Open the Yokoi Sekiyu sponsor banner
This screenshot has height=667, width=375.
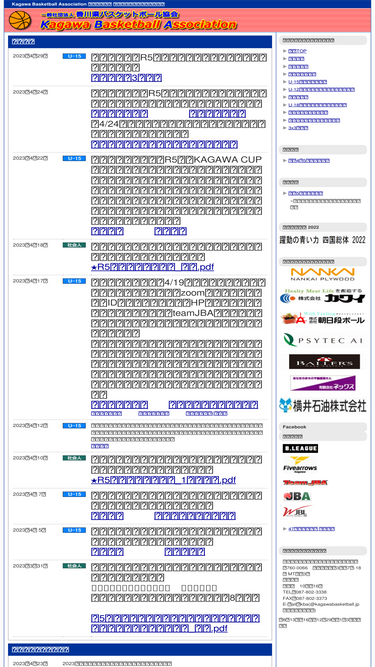point(323,405)
